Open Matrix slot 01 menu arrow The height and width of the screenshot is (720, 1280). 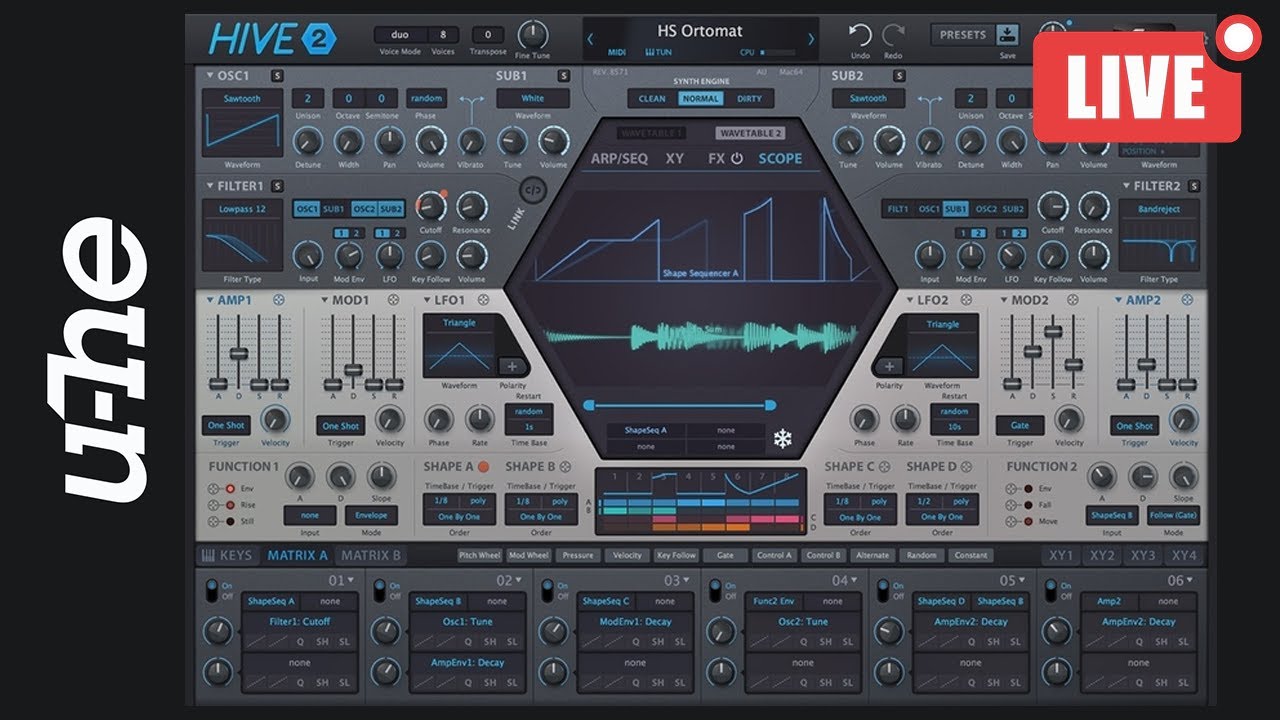pyautogui.click(x=350, y=580)
